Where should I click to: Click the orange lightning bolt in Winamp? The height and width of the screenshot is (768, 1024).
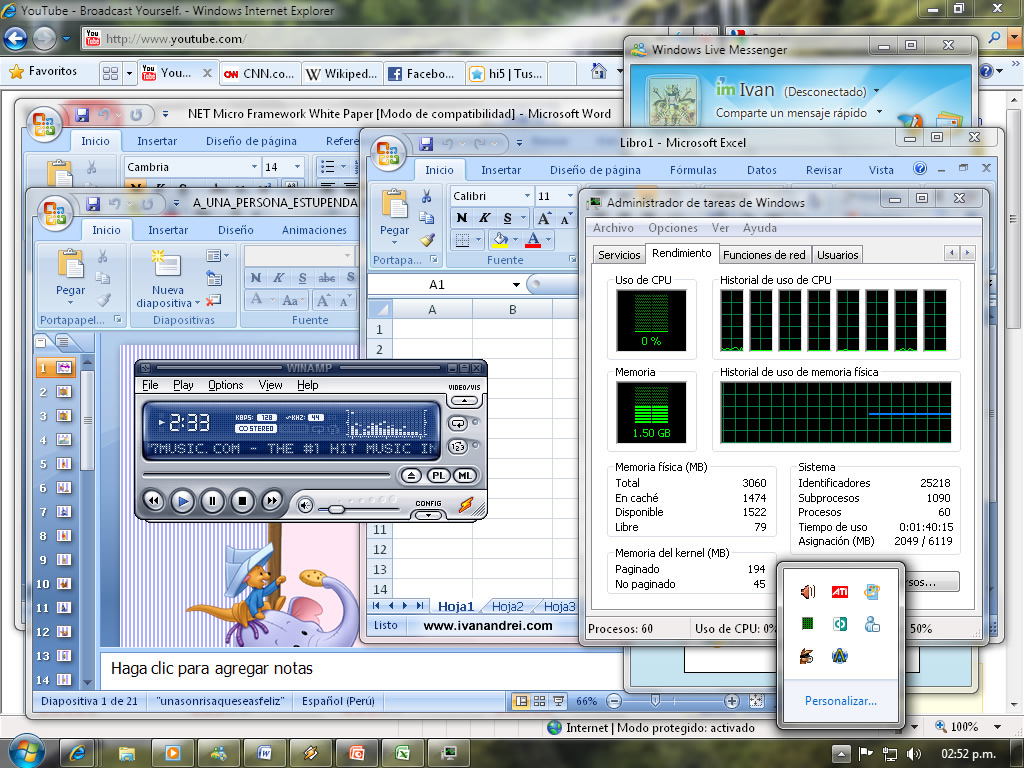pos(466,505)
